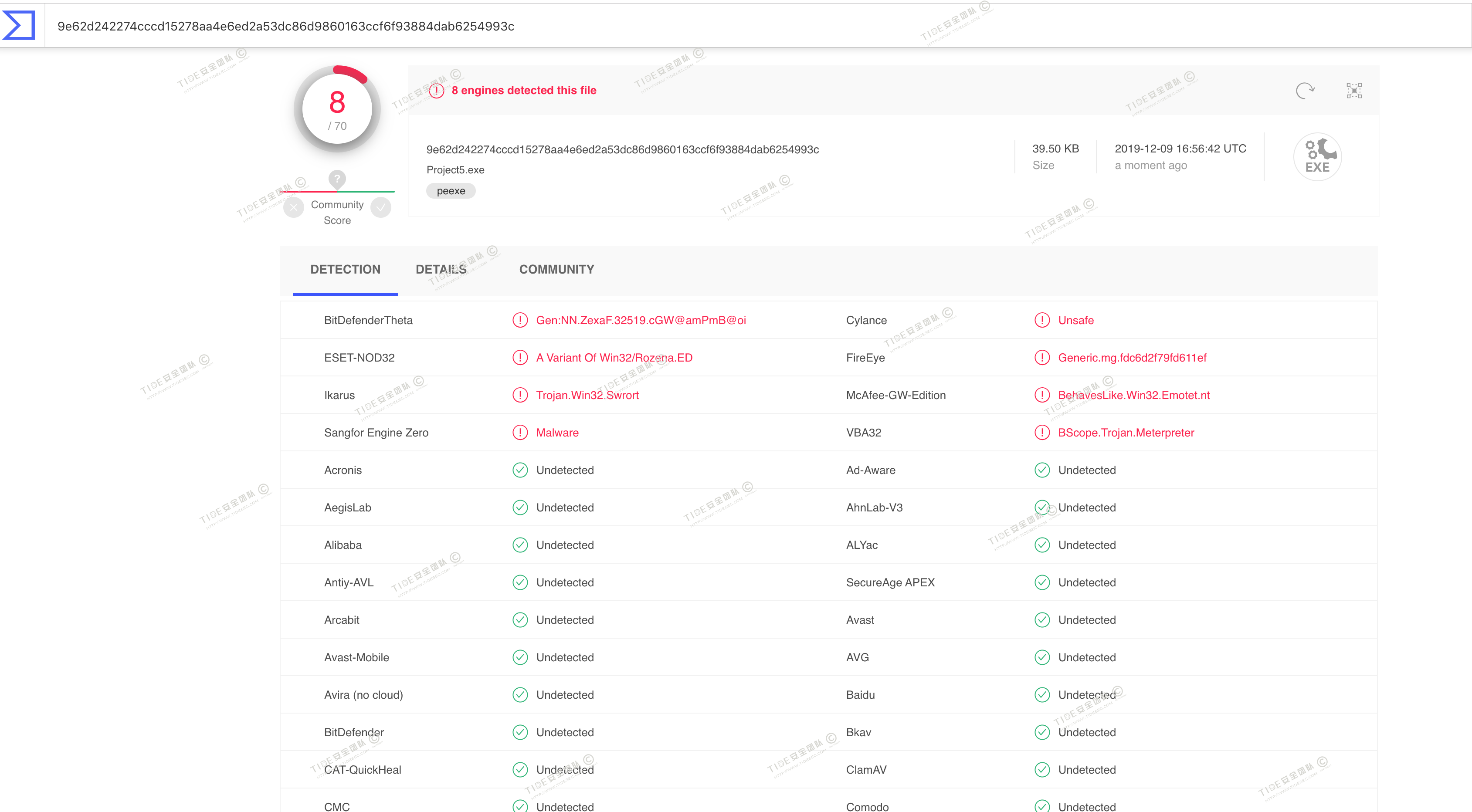The height and width of the screenshot is (812, 1472).
Task: Vote harmless with the checkmark community button
Action: click(x=380, y=207)
